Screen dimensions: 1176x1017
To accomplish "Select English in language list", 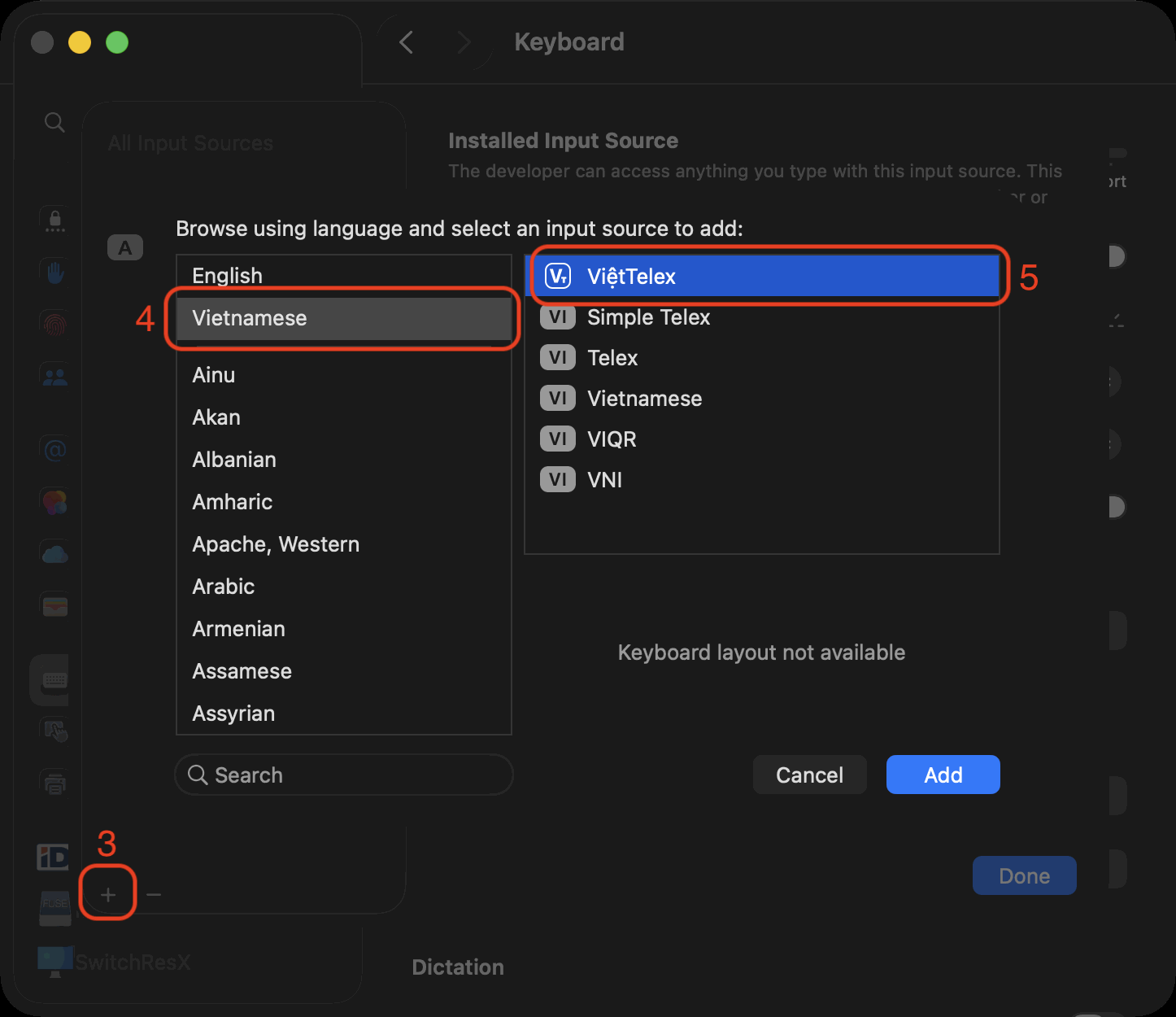I will tap(344, 276).
